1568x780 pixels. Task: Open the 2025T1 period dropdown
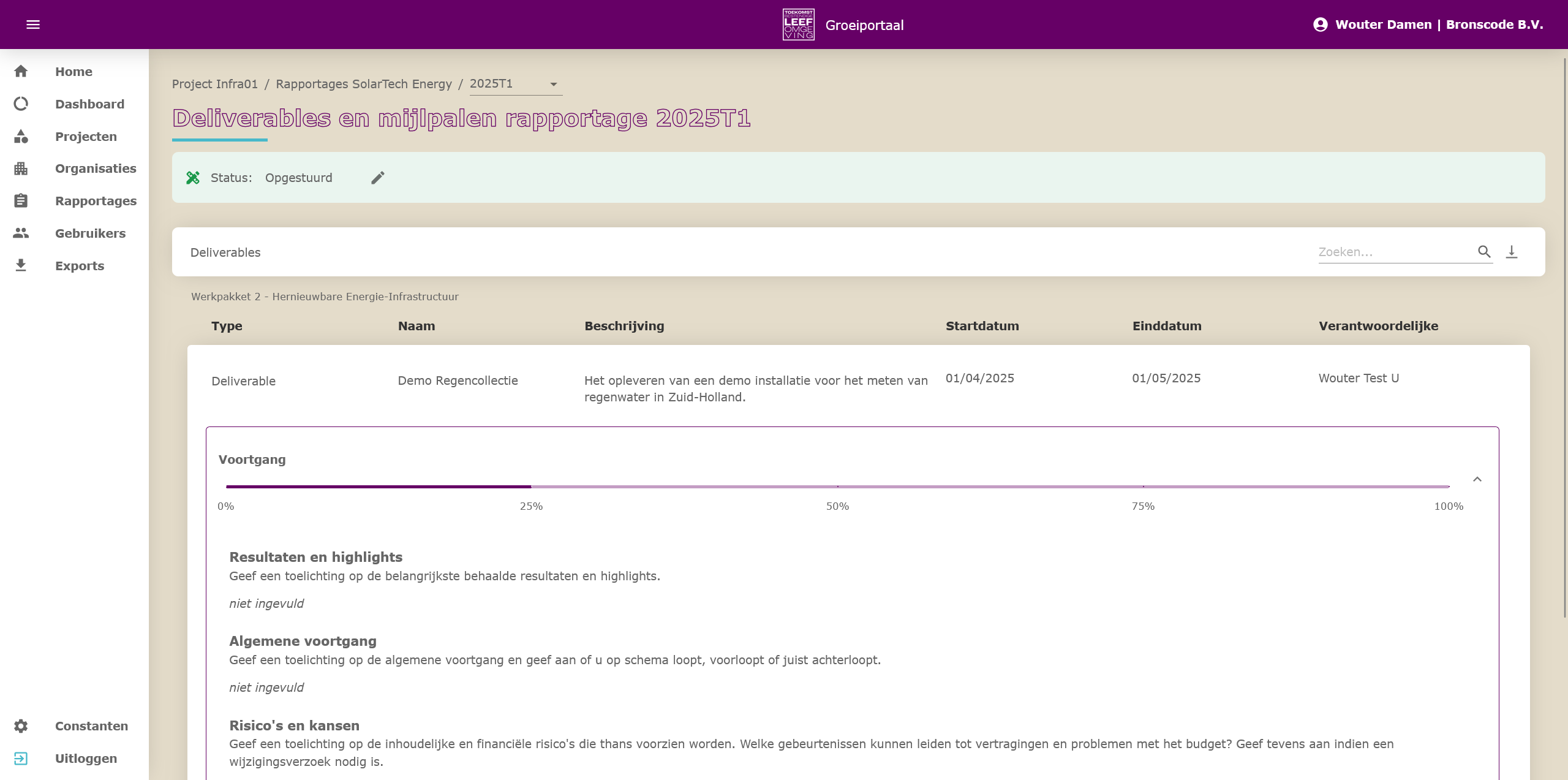(x=516, y=84)
